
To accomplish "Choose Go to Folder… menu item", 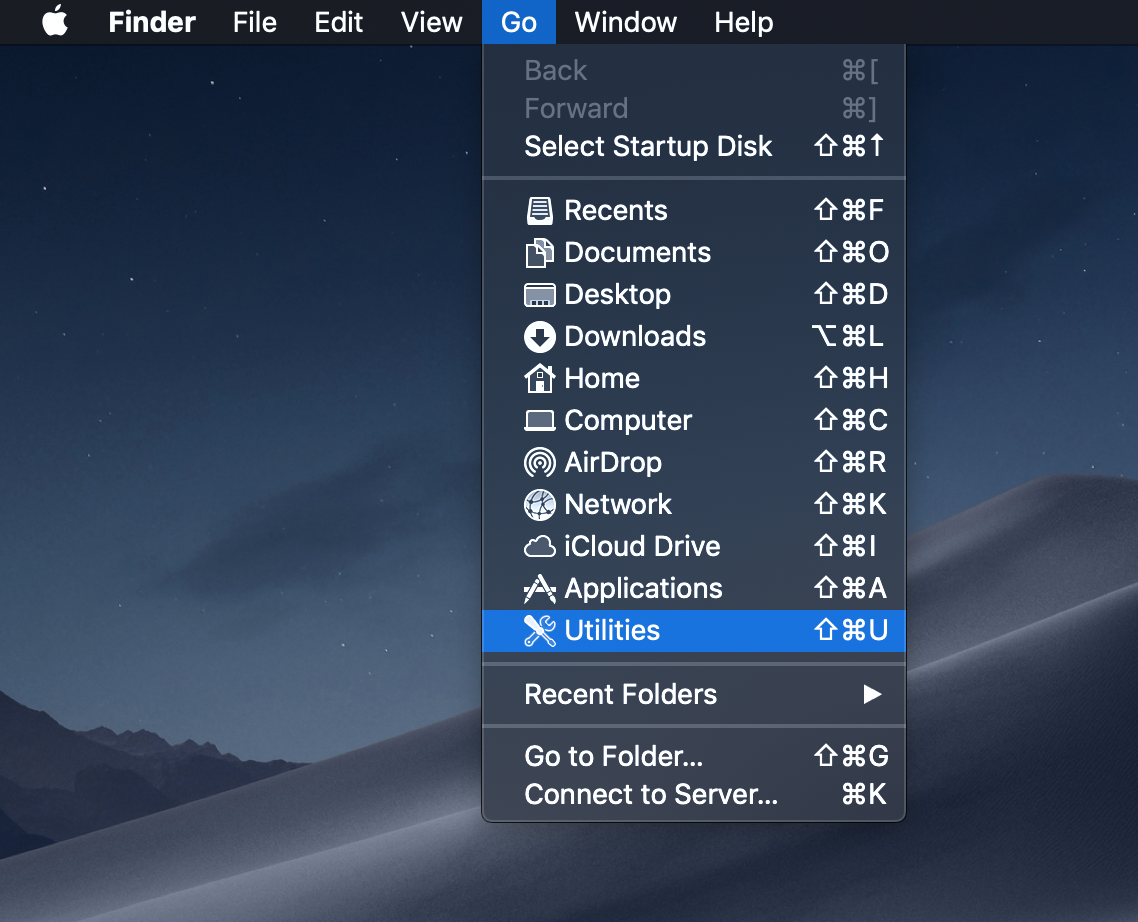I will [613, 757].
